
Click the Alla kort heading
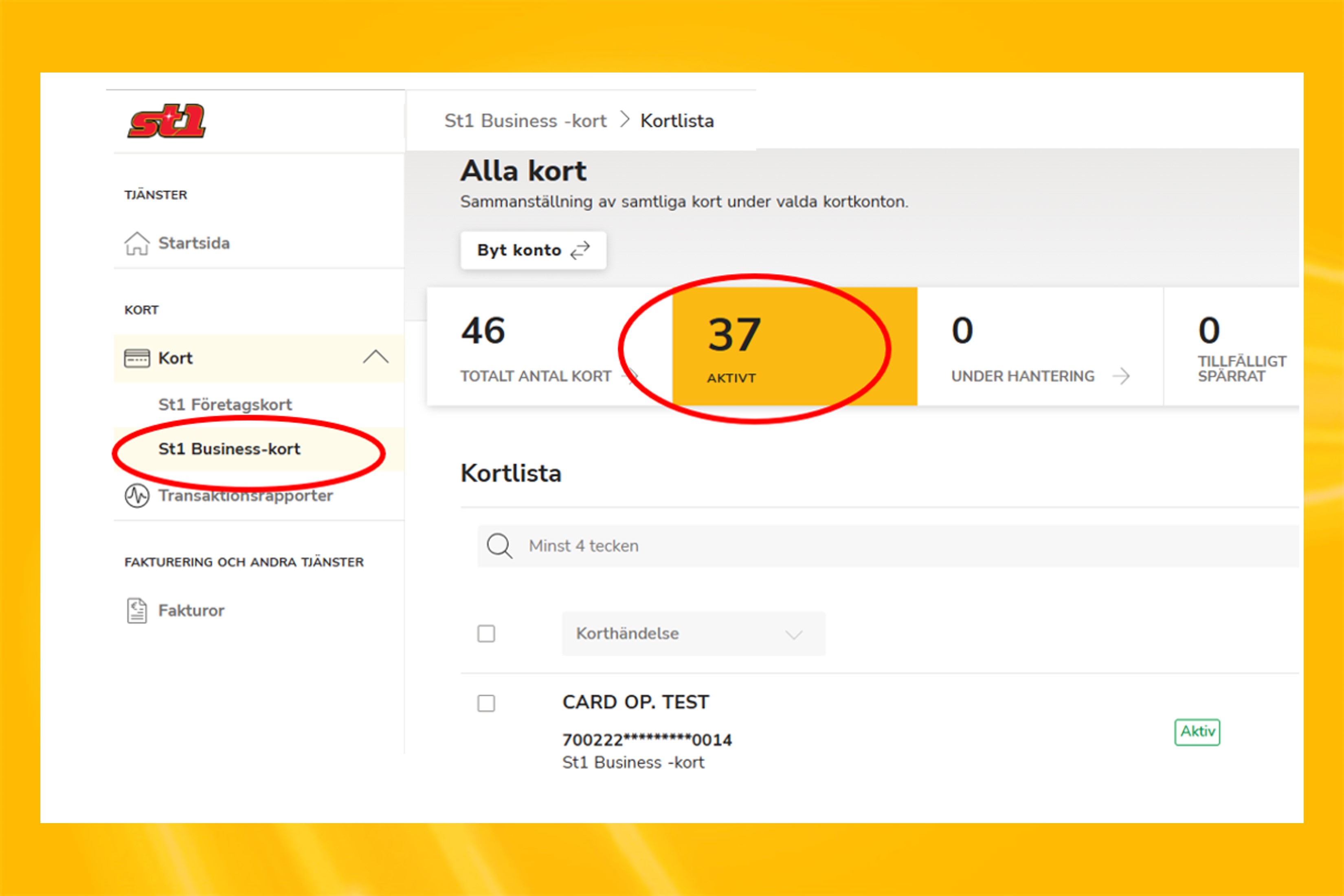[x=523, y=171]
